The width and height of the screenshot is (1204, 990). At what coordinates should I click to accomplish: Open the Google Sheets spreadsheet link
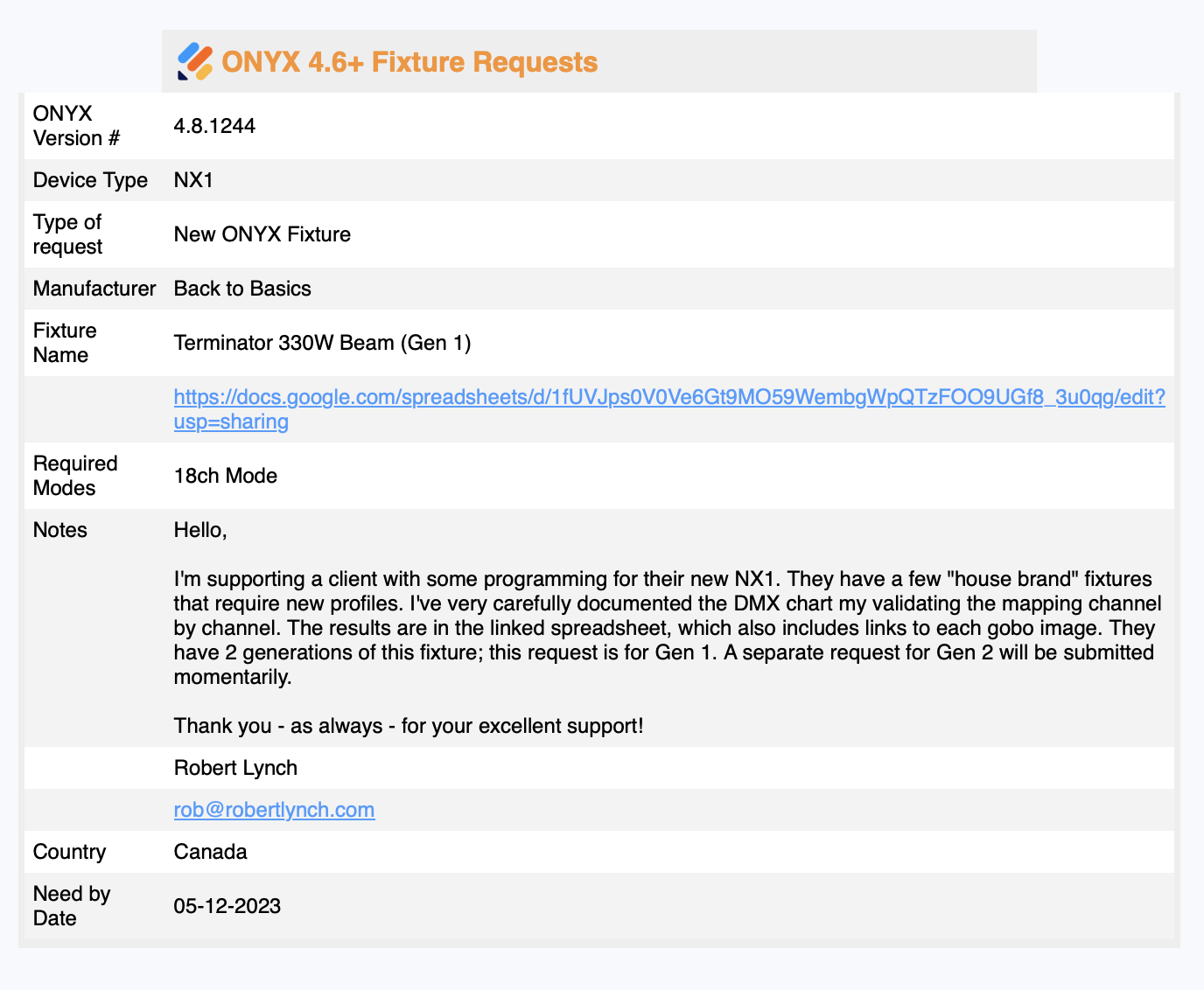pos(669,409)
